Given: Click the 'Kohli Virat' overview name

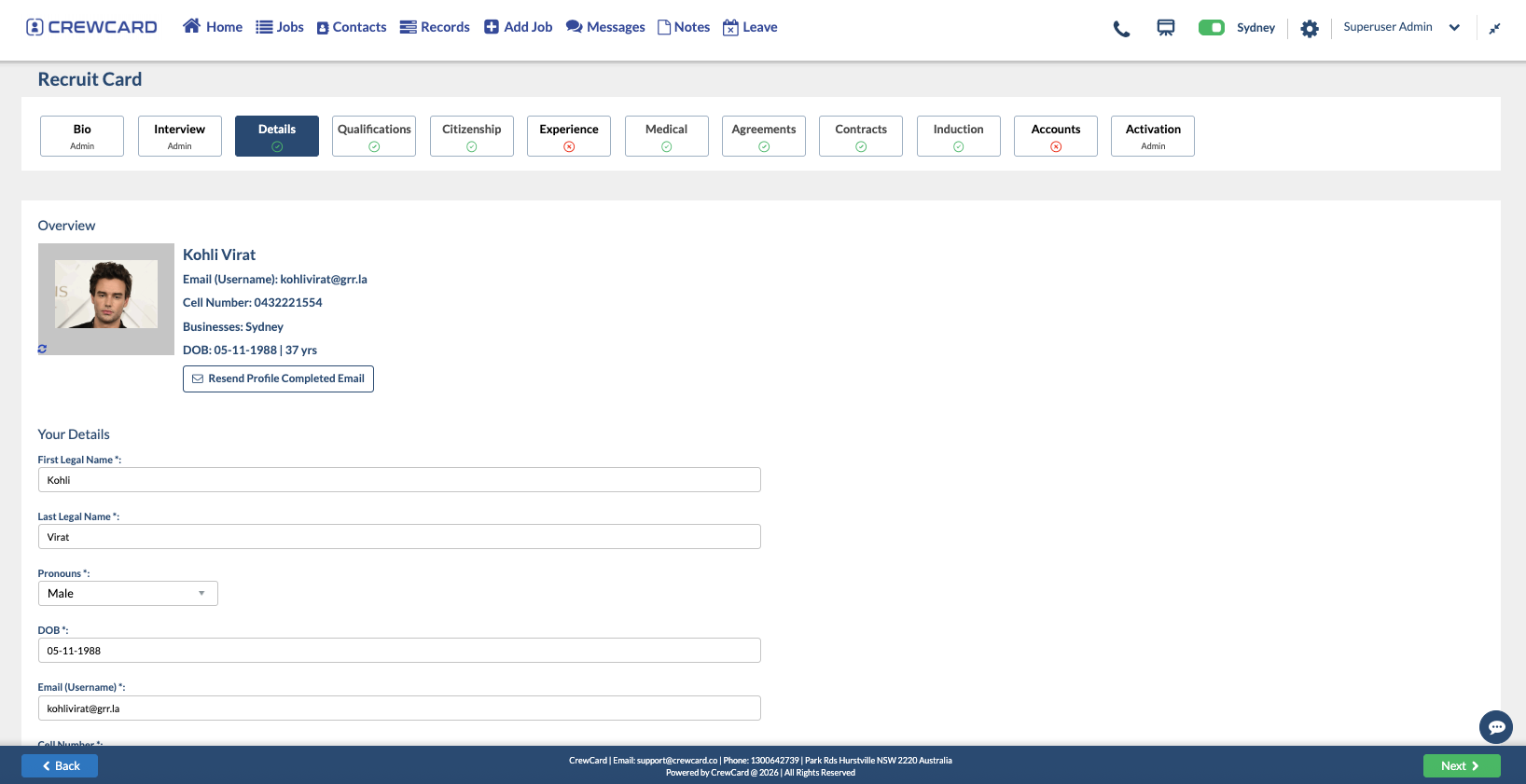Looking at the screenshot, I should tap(219, 254).
